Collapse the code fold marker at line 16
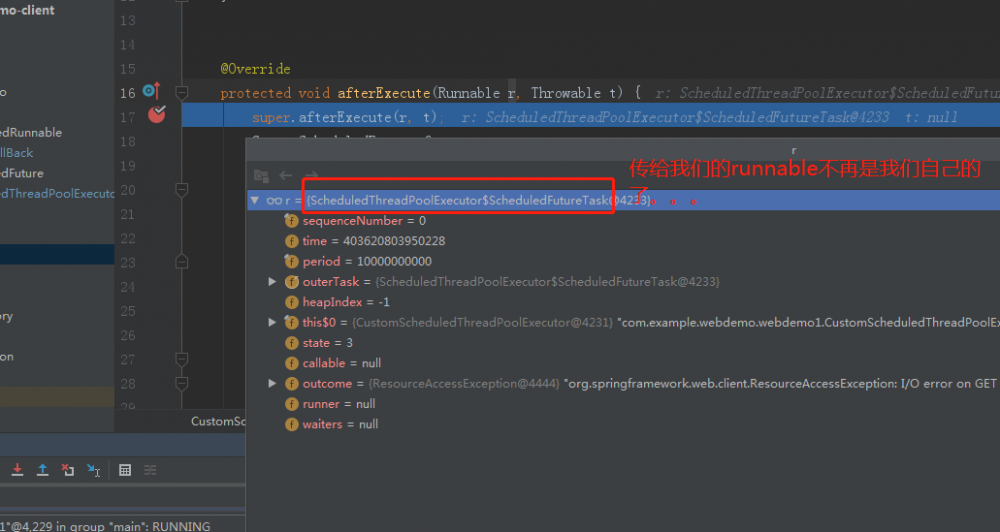Image resolution: width=1000 pixels, height=532 pixels. [182, 93]
